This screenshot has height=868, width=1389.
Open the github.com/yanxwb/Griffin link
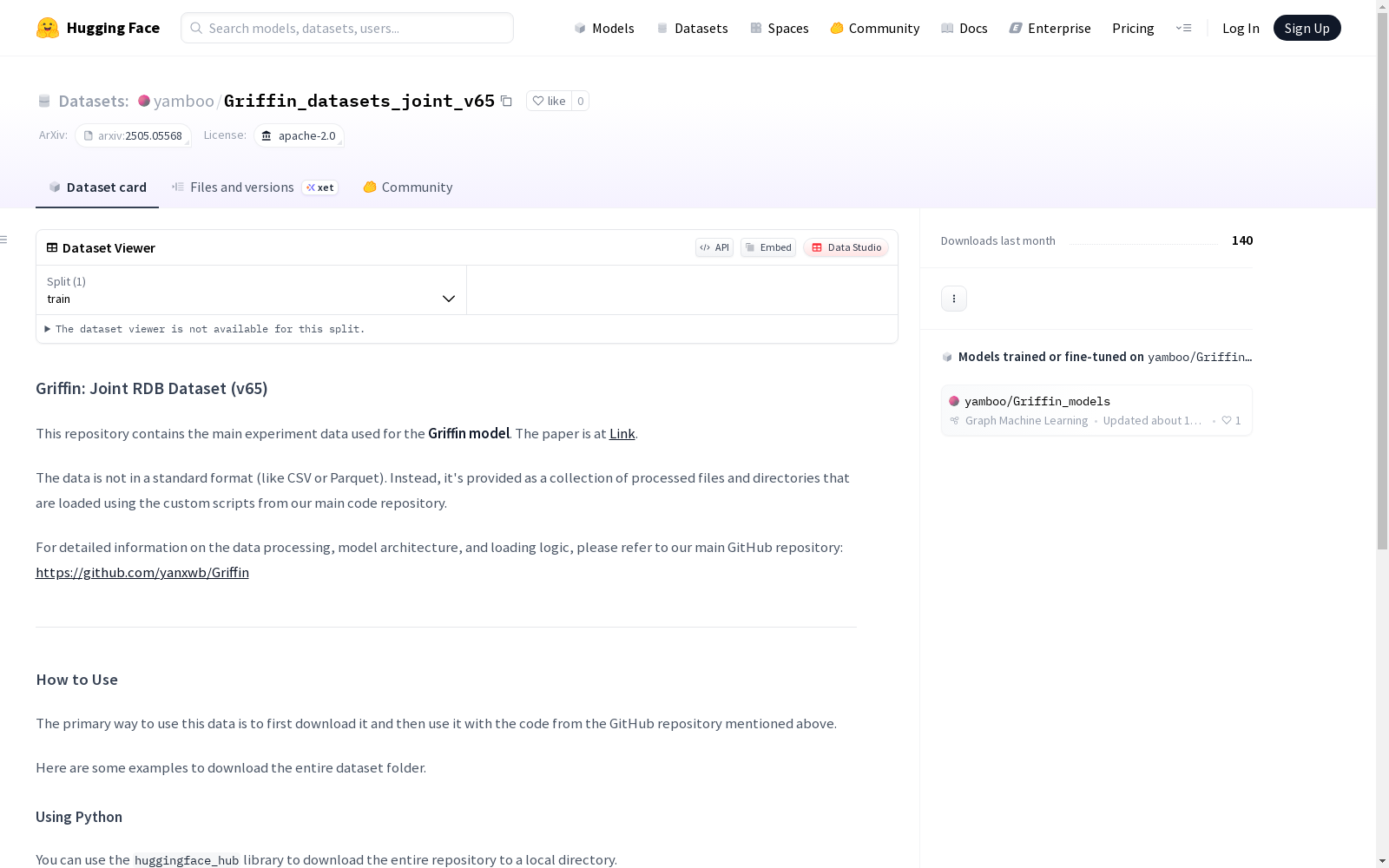pos(142,572)
